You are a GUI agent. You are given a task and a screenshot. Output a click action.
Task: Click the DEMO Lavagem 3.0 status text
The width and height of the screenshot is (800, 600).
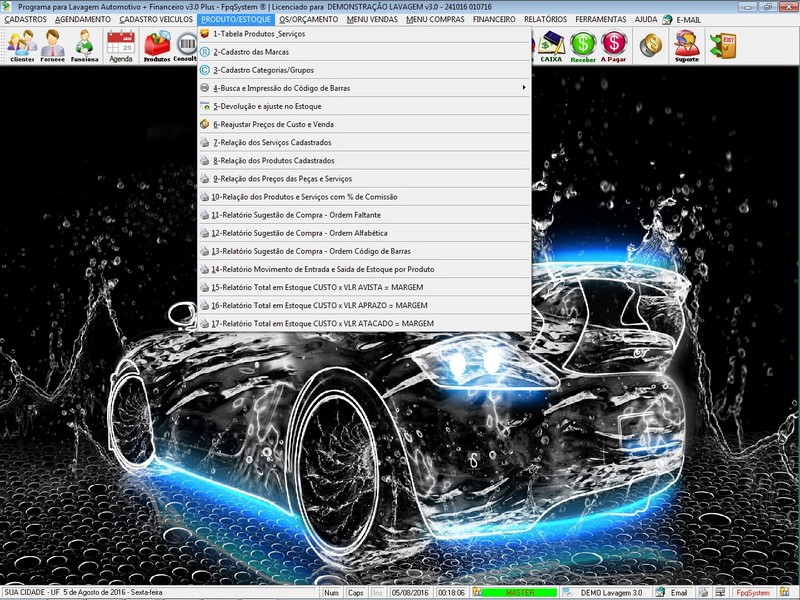(611, 592)
